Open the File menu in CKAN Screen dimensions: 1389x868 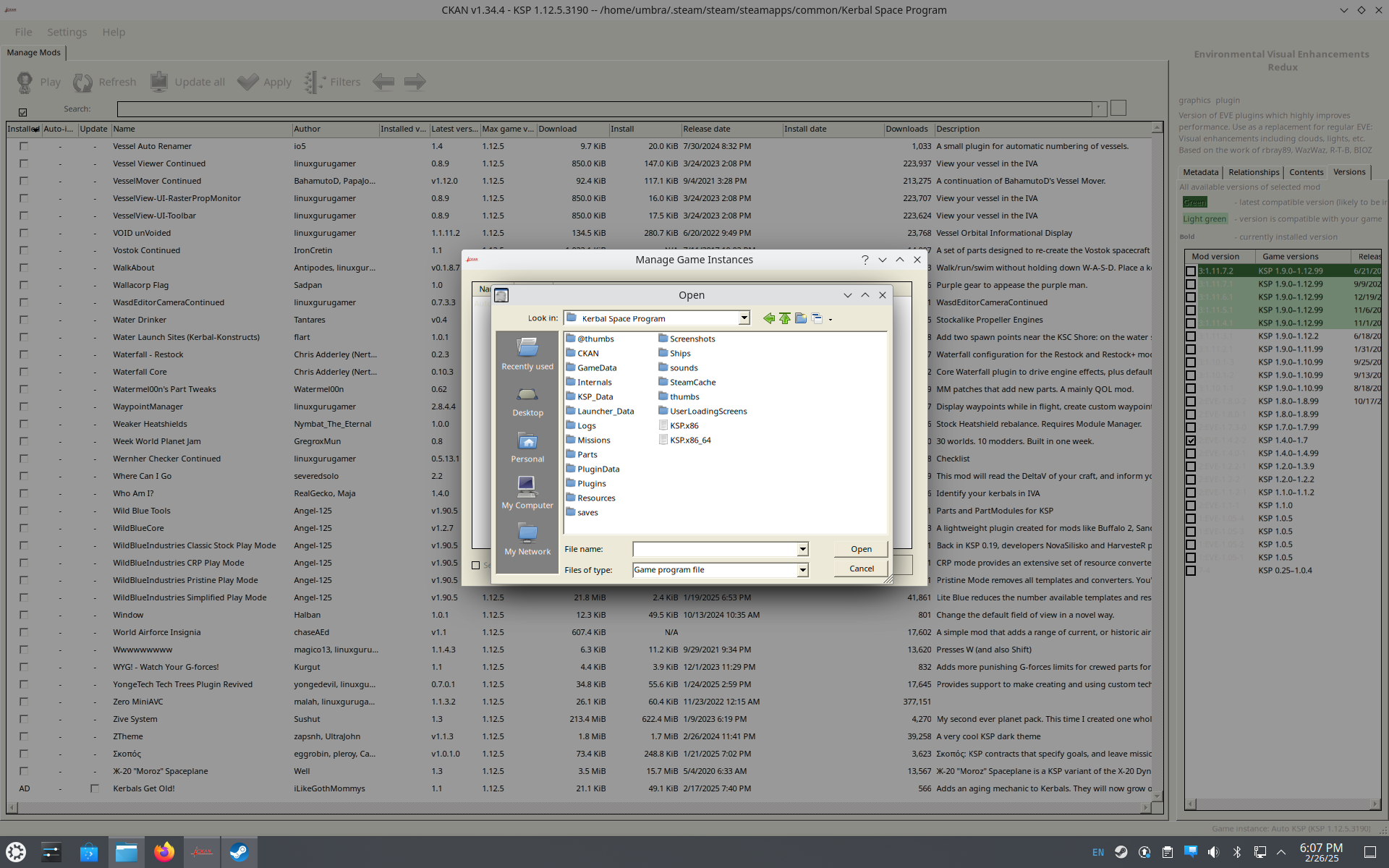[23, 32]
